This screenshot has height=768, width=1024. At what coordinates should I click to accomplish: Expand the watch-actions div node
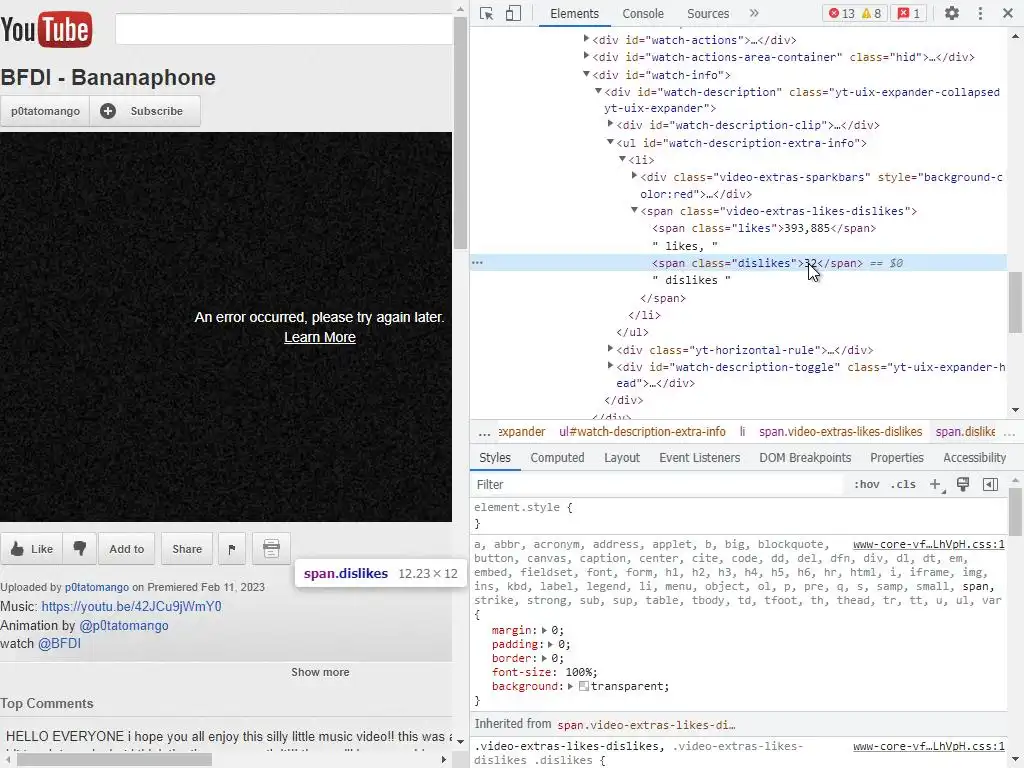(x=586, y=39)
